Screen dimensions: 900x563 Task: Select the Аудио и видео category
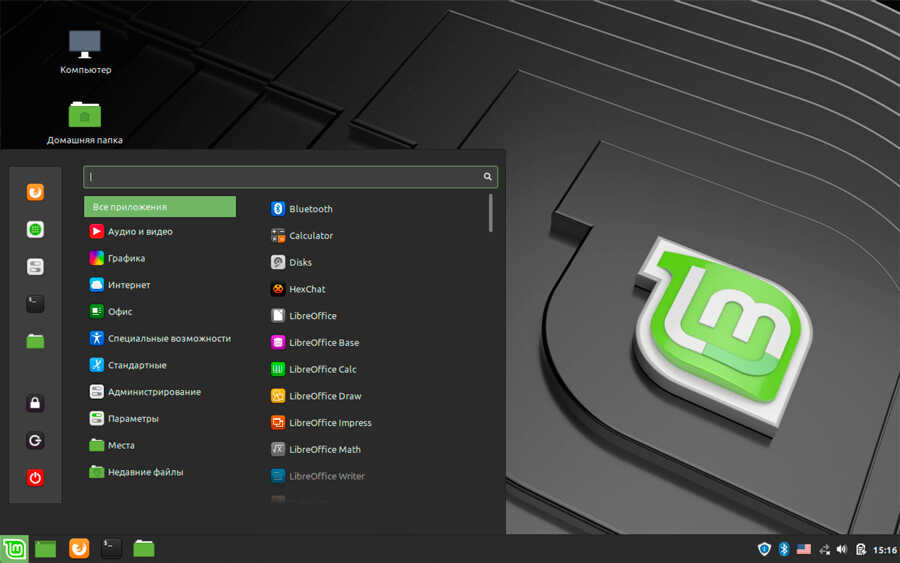tap(140, 231)
